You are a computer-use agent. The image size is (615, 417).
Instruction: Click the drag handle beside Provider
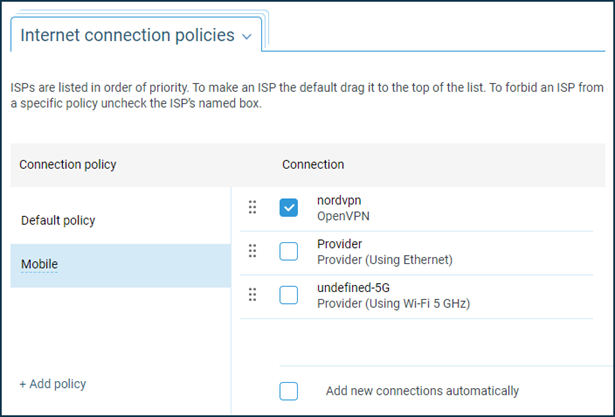253,251
